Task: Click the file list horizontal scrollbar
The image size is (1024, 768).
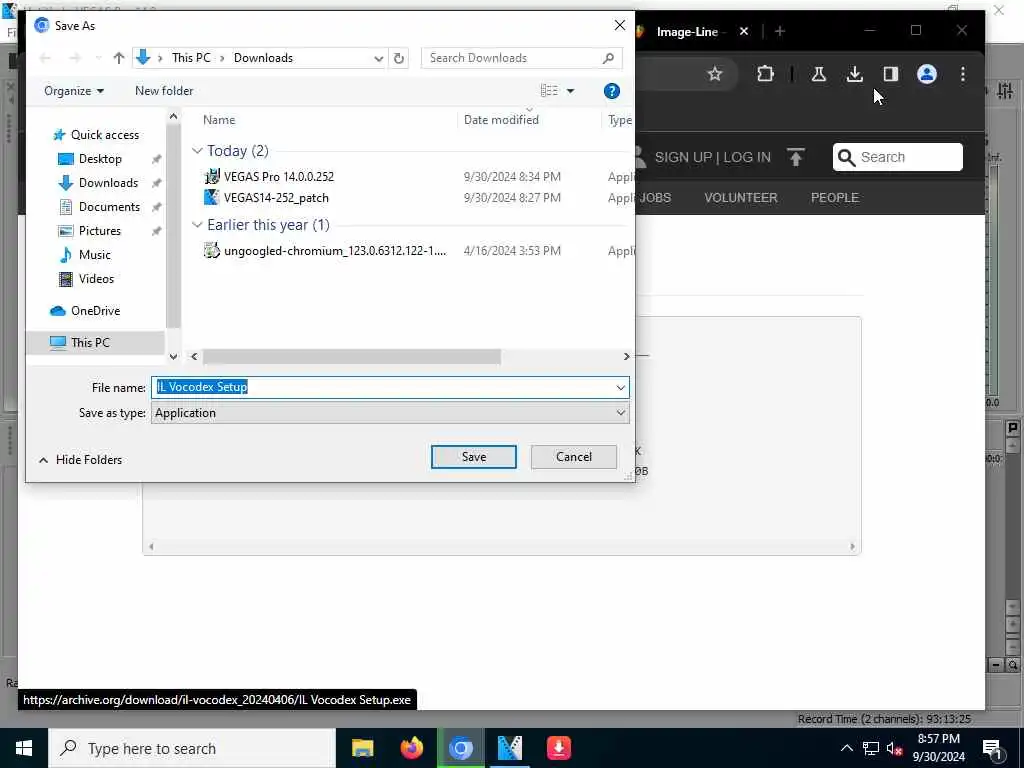Action: click(351, 357)
